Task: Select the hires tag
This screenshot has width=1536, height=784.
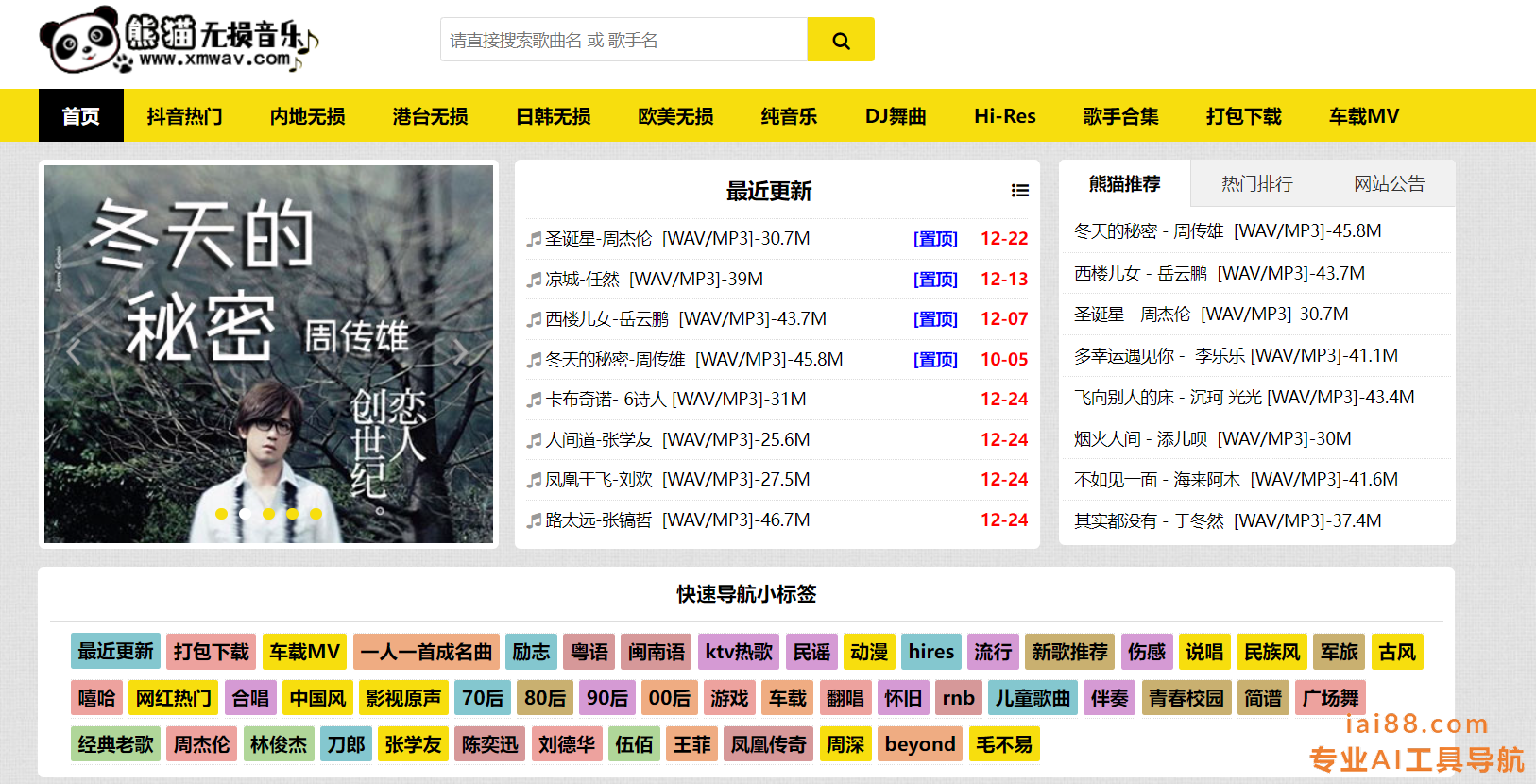Action: pyautogui.click(x=931, y=652)
